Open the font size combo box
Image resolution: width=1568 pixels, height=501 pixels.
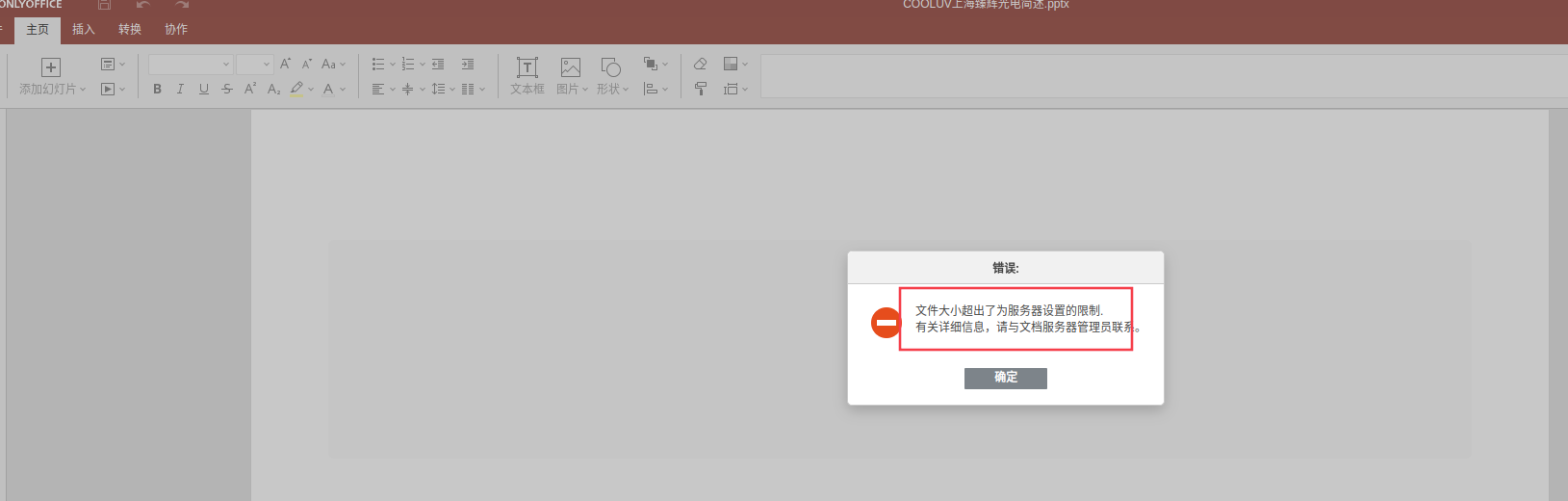pyautogui.click(x=255, y=65)
